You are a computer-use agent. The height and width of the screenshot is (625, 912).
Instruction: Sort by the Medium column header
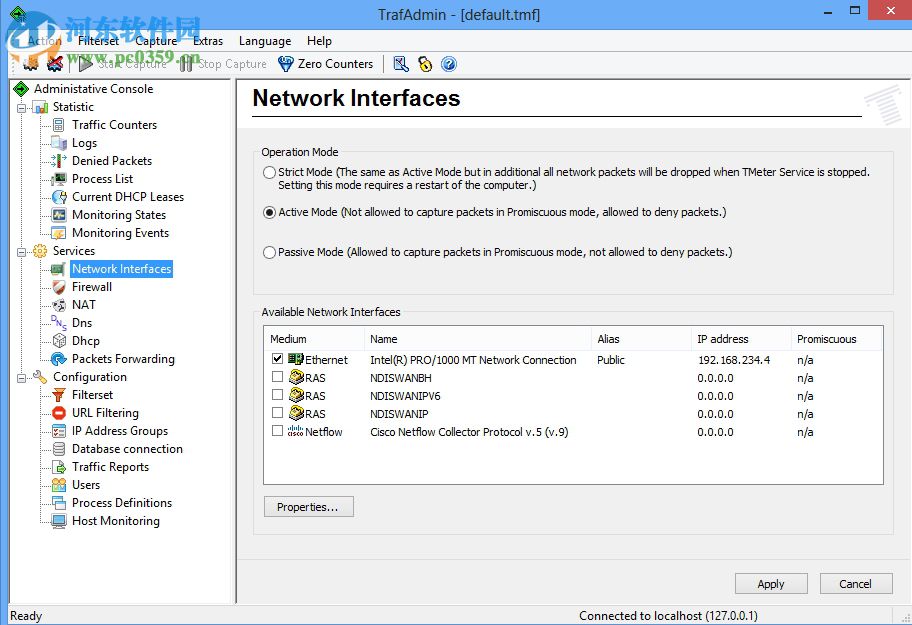(x=314, y=339)
